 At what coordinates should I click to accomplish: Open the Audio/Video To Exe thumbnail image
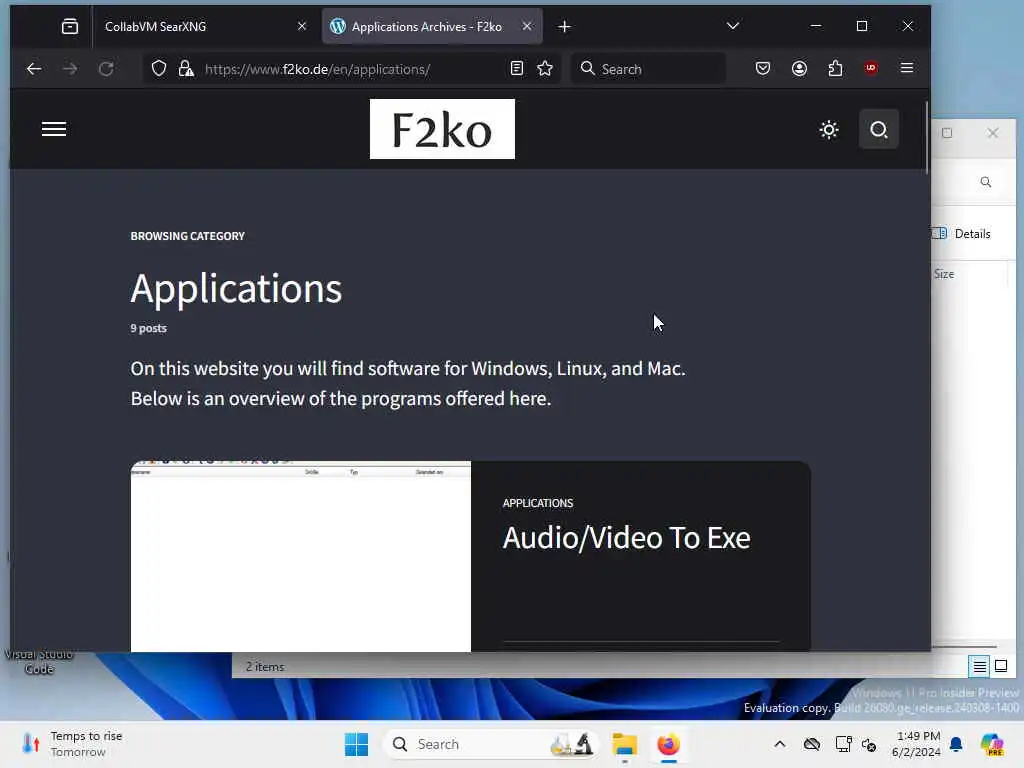point(300,556)
